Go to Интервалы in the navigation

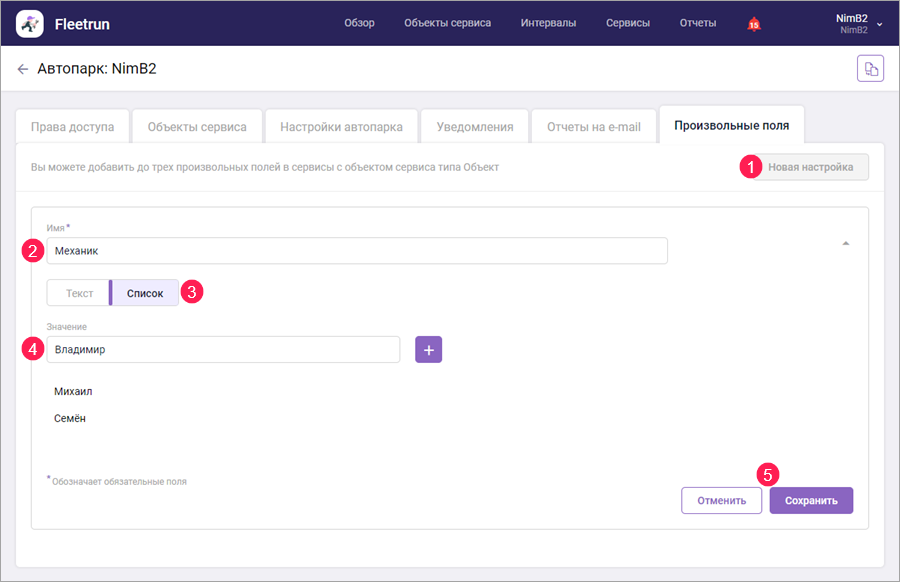pos(548,23)
